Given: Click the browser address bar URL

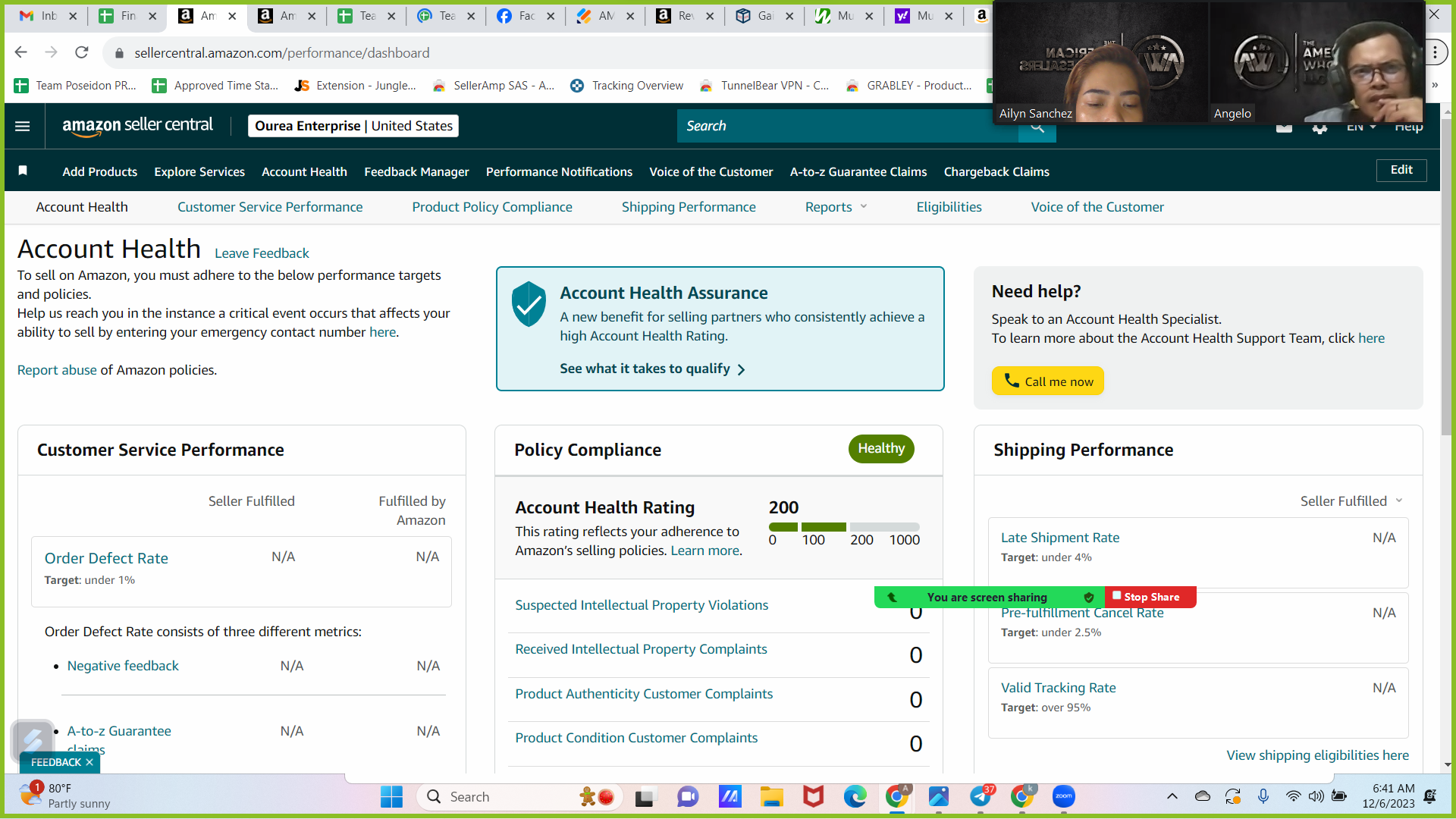Looking at the screenshot, I should [x=282, y=53].
